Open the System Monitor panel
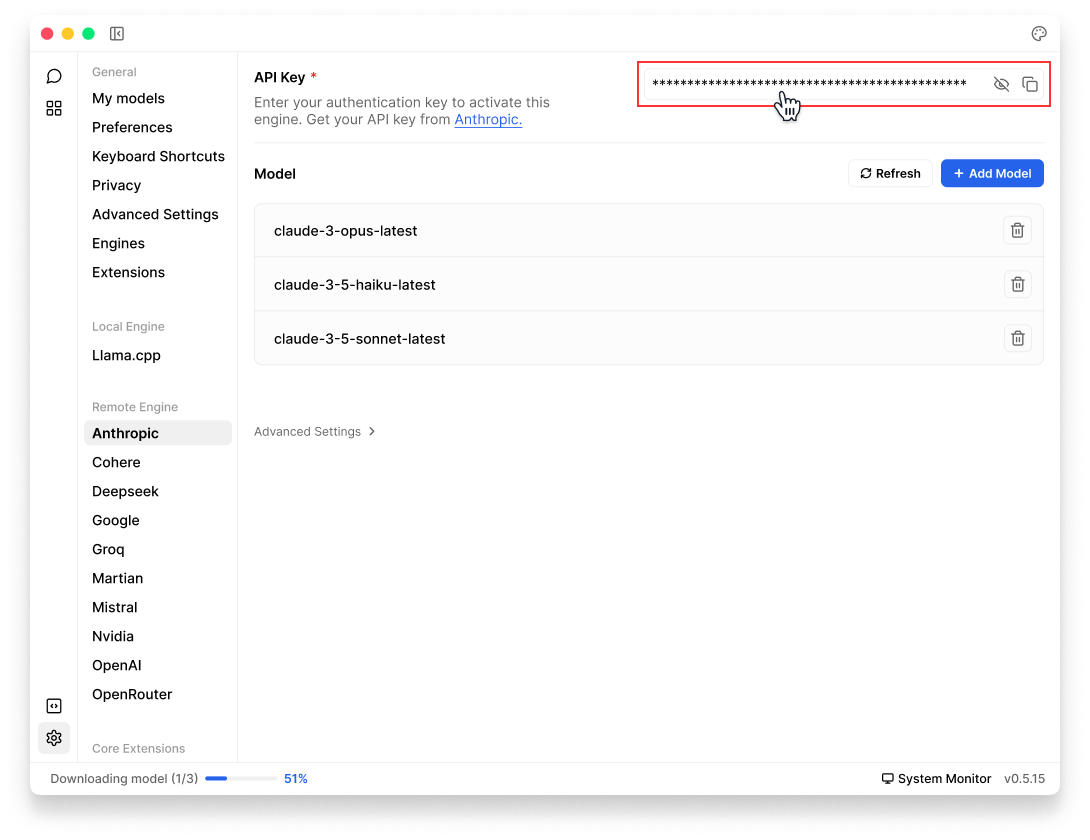The image size is (1090, 840). (936, 779)
